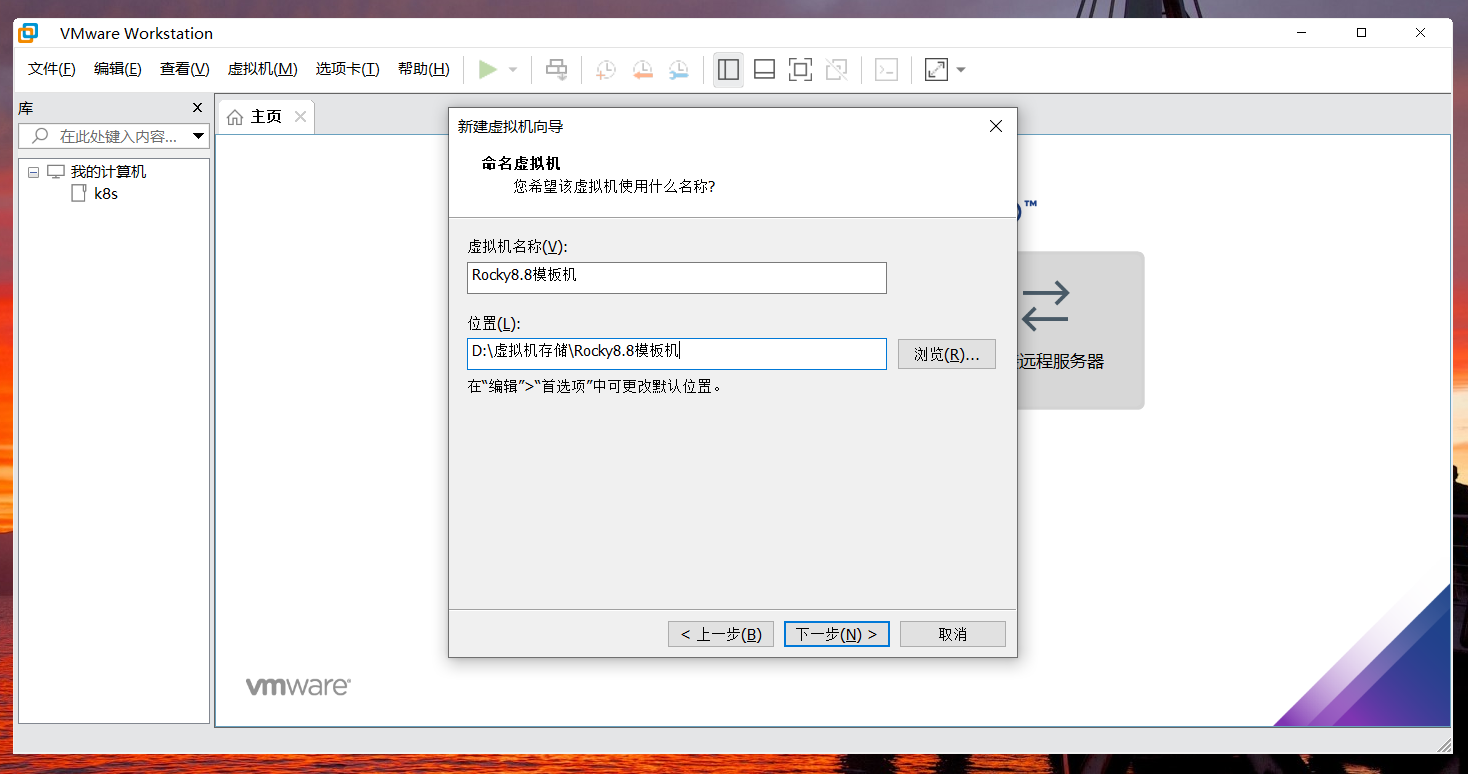Click the hint text about 首选项 default location

tap(595, 386)
